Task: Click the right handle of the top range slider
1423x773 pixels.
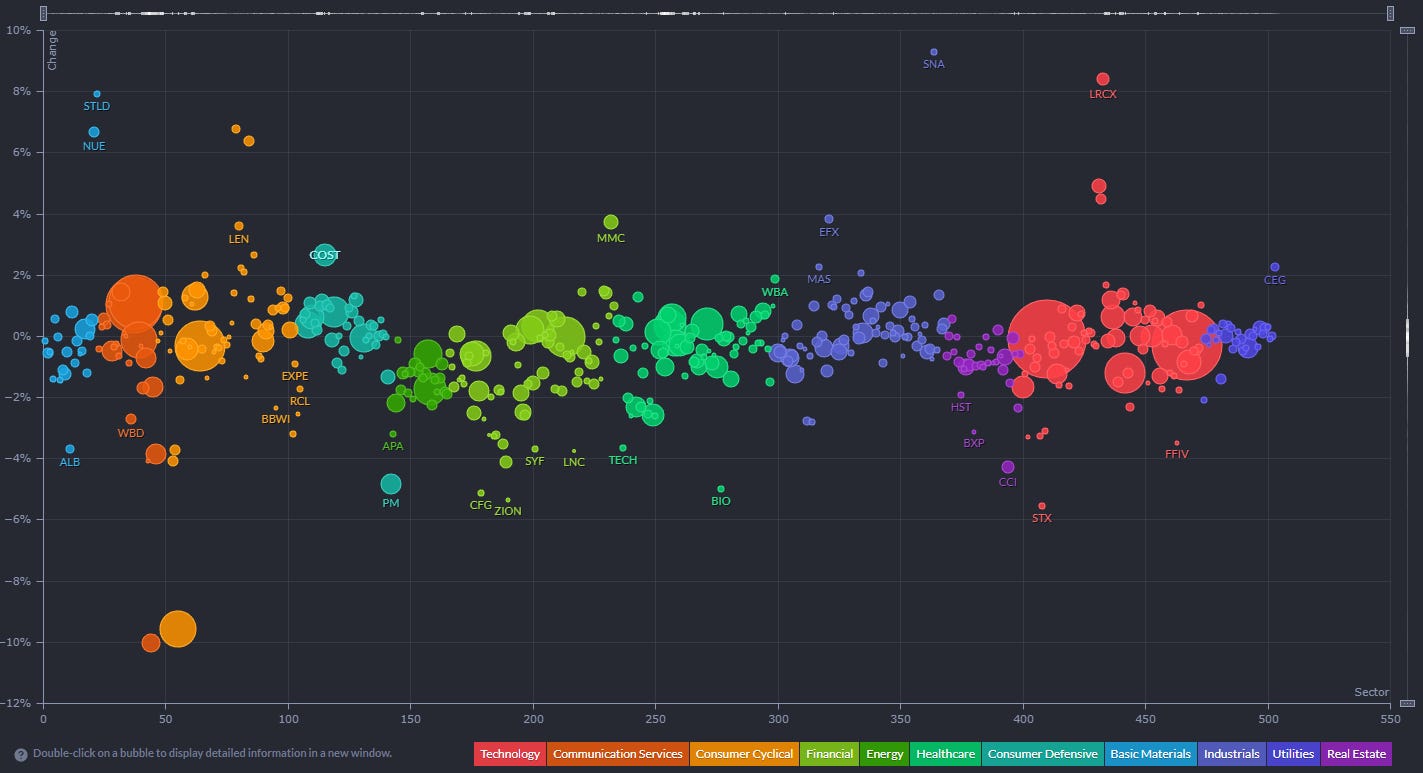Action: 1390,13
